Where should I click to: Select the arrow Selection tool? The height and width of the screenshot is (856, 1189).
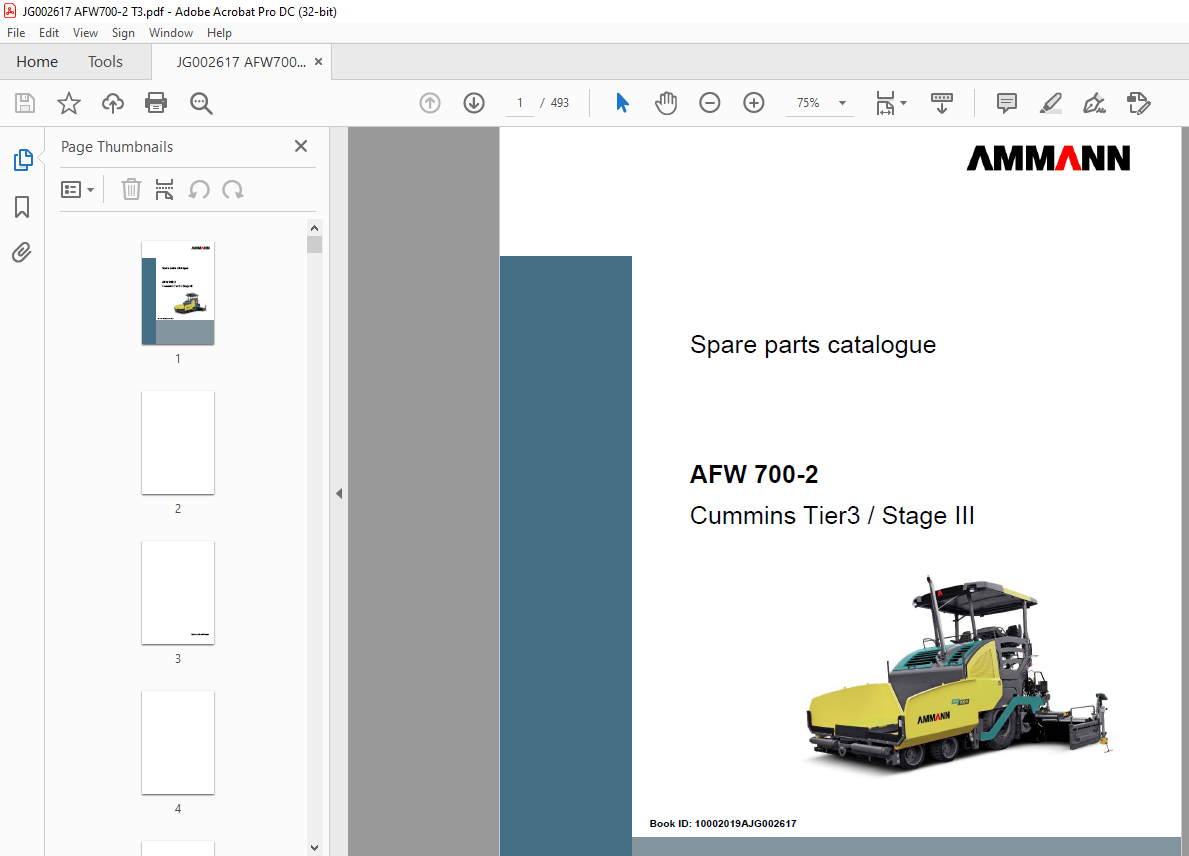623,103
